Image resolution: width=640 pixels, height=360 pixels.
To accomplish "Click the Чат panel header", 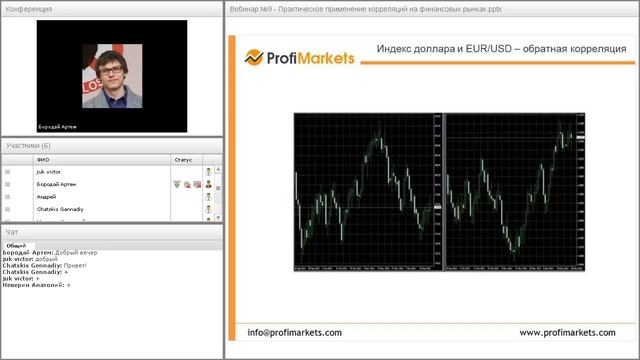I will tap(112, 232).
